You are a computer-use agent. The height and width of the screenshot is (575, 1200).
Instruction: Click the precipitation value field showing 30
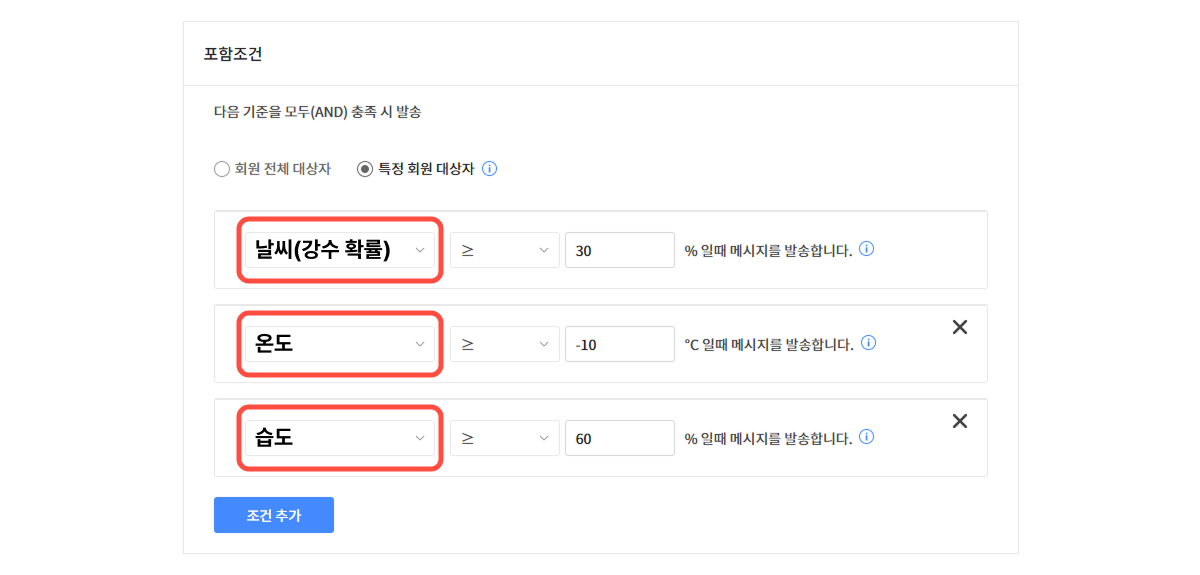coord(619,250)
